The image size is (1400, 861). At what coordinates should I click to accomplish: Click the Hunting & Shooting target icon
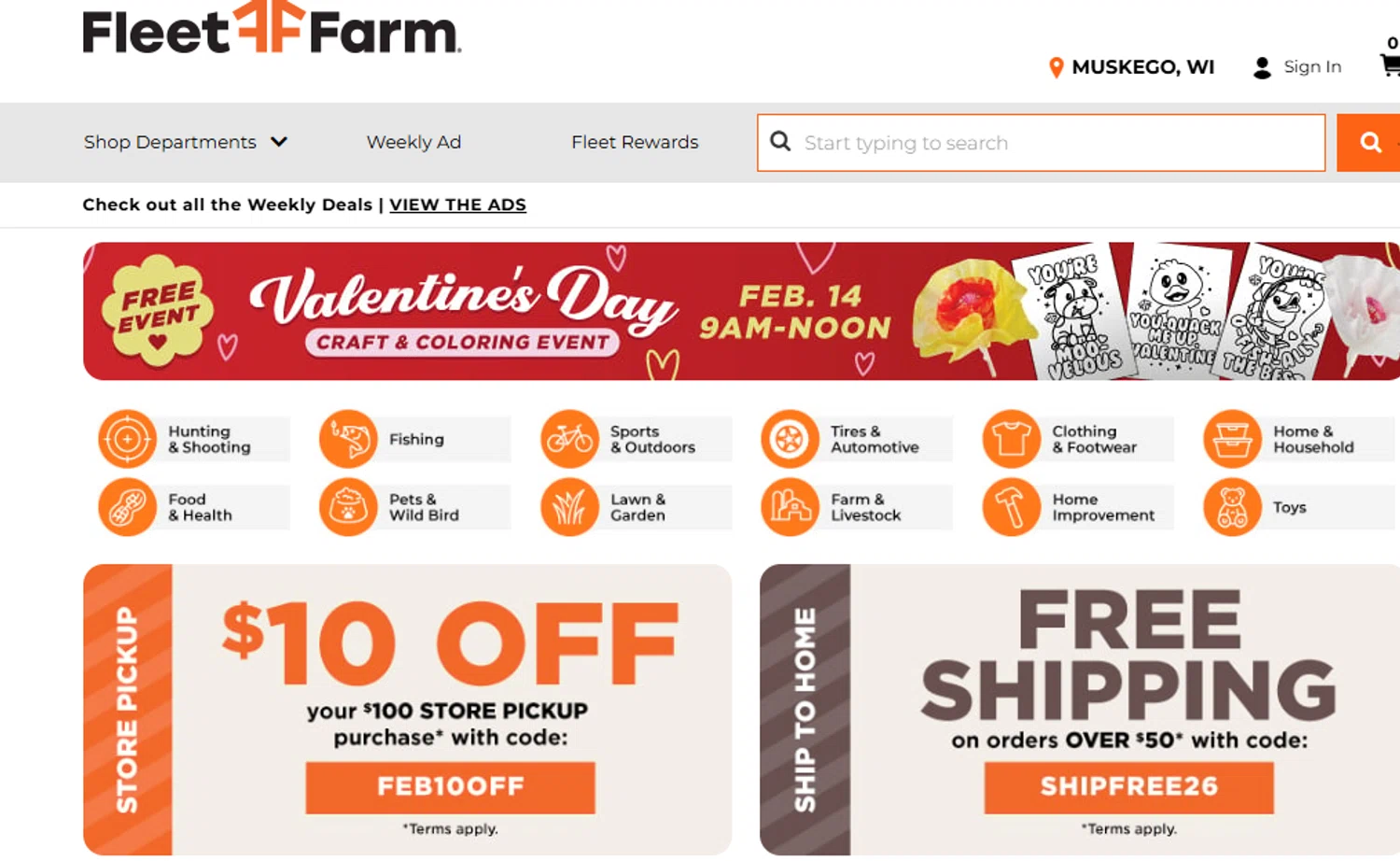(128, 439)
